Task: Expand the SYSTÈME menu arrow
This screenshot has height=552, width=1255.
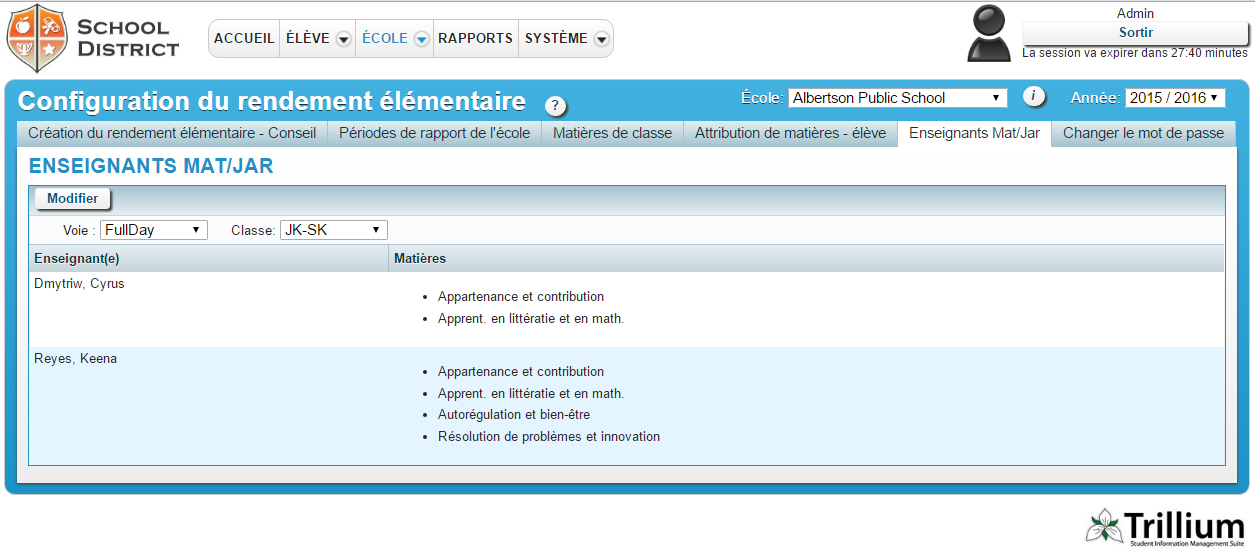Action: (601, 39)
